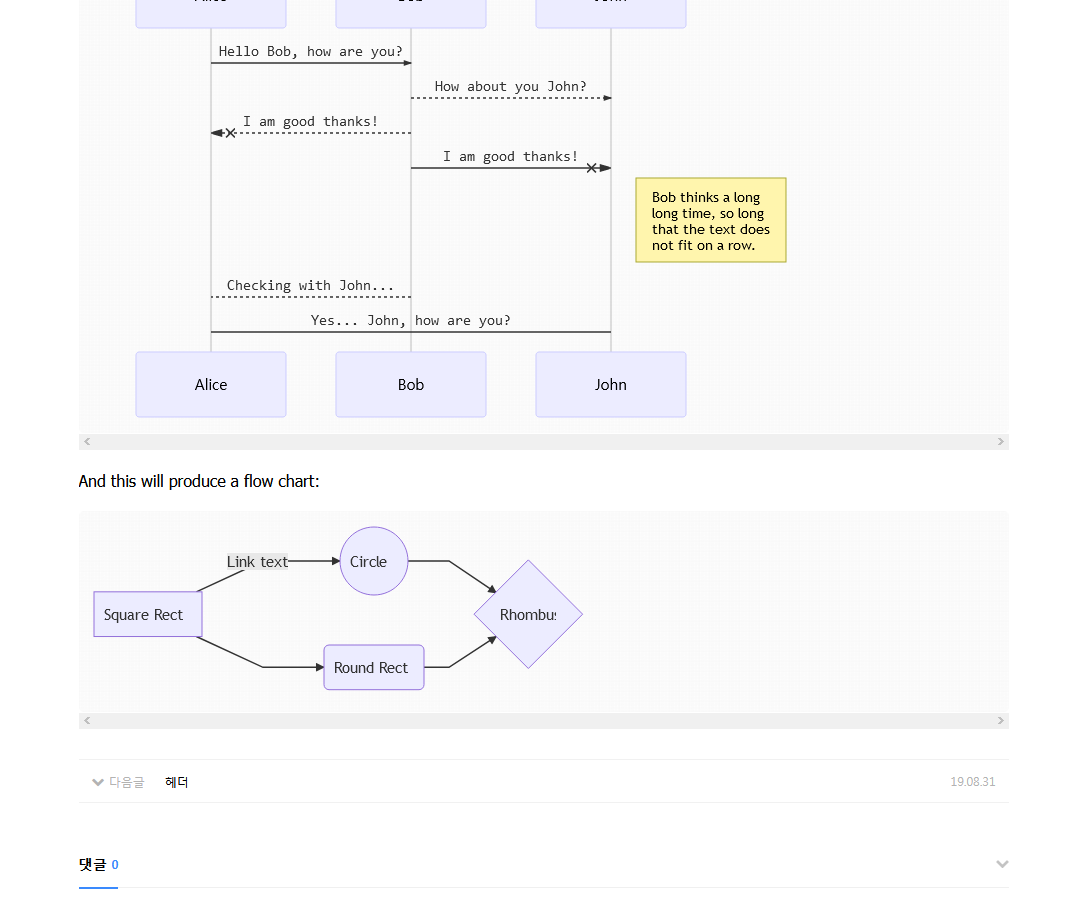Image resolution: width=1067 pixels, height=911 pixels.
Task: Click the Link text edge label
Action: pyautogui.click(x=257, y=561)
